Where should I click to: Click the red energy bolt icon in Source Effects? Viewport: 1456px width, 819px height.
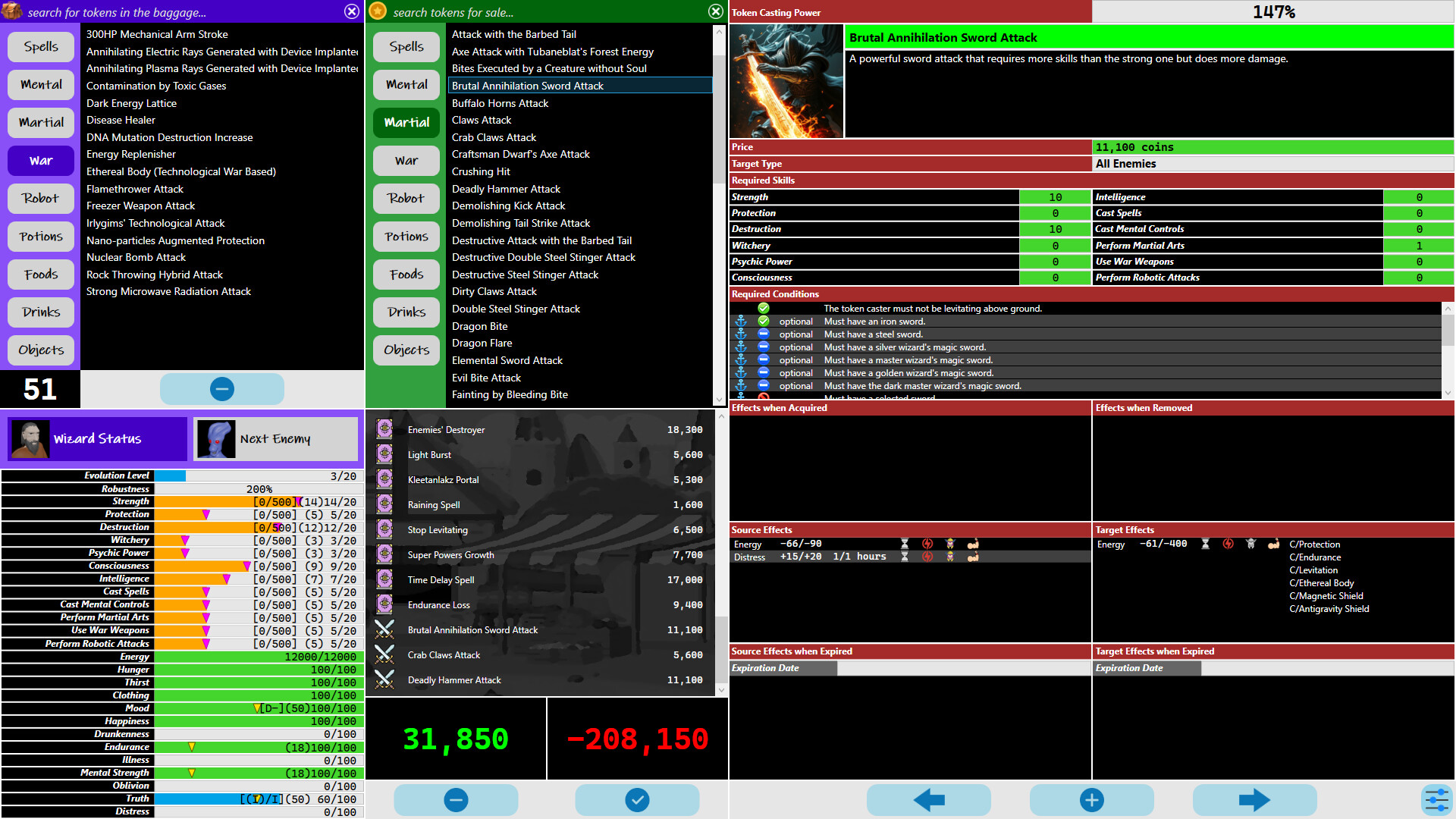(927, 544)
